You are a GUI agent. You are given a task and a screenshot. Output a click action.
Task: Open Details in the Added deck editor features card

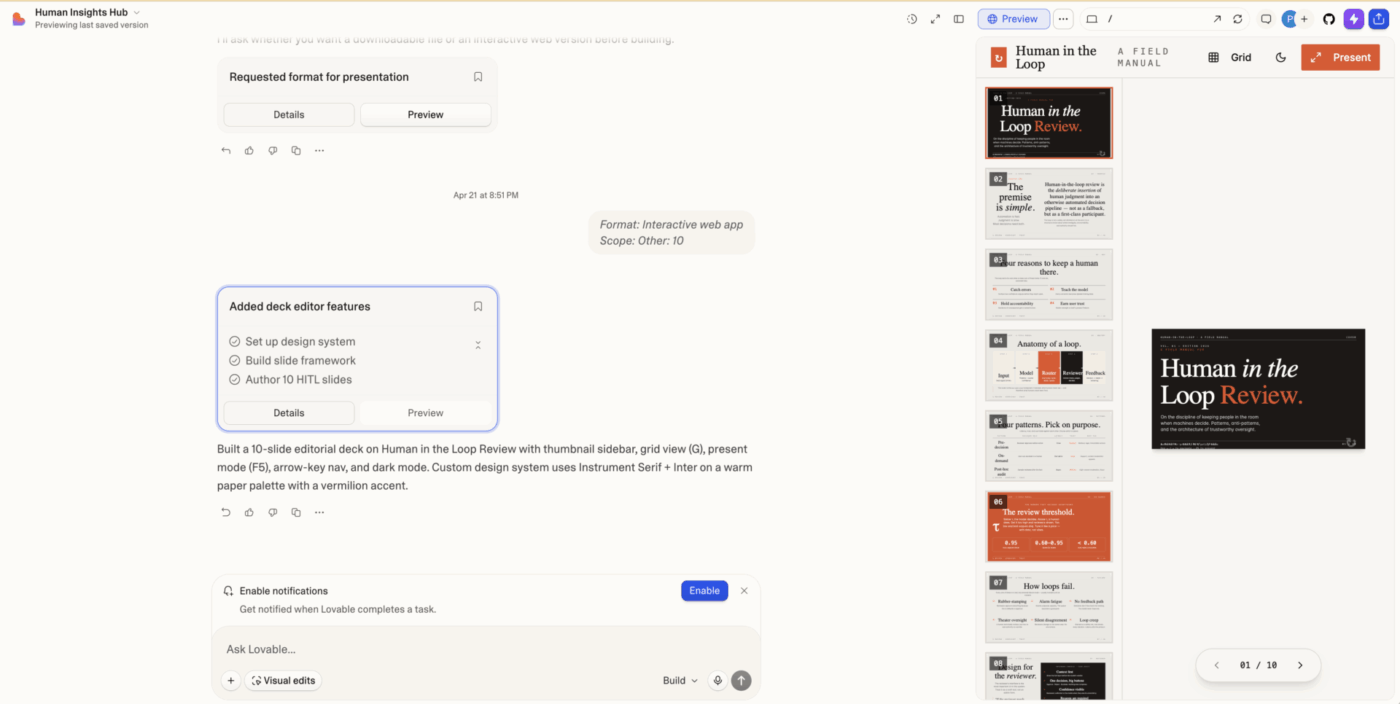coord(289,413)
